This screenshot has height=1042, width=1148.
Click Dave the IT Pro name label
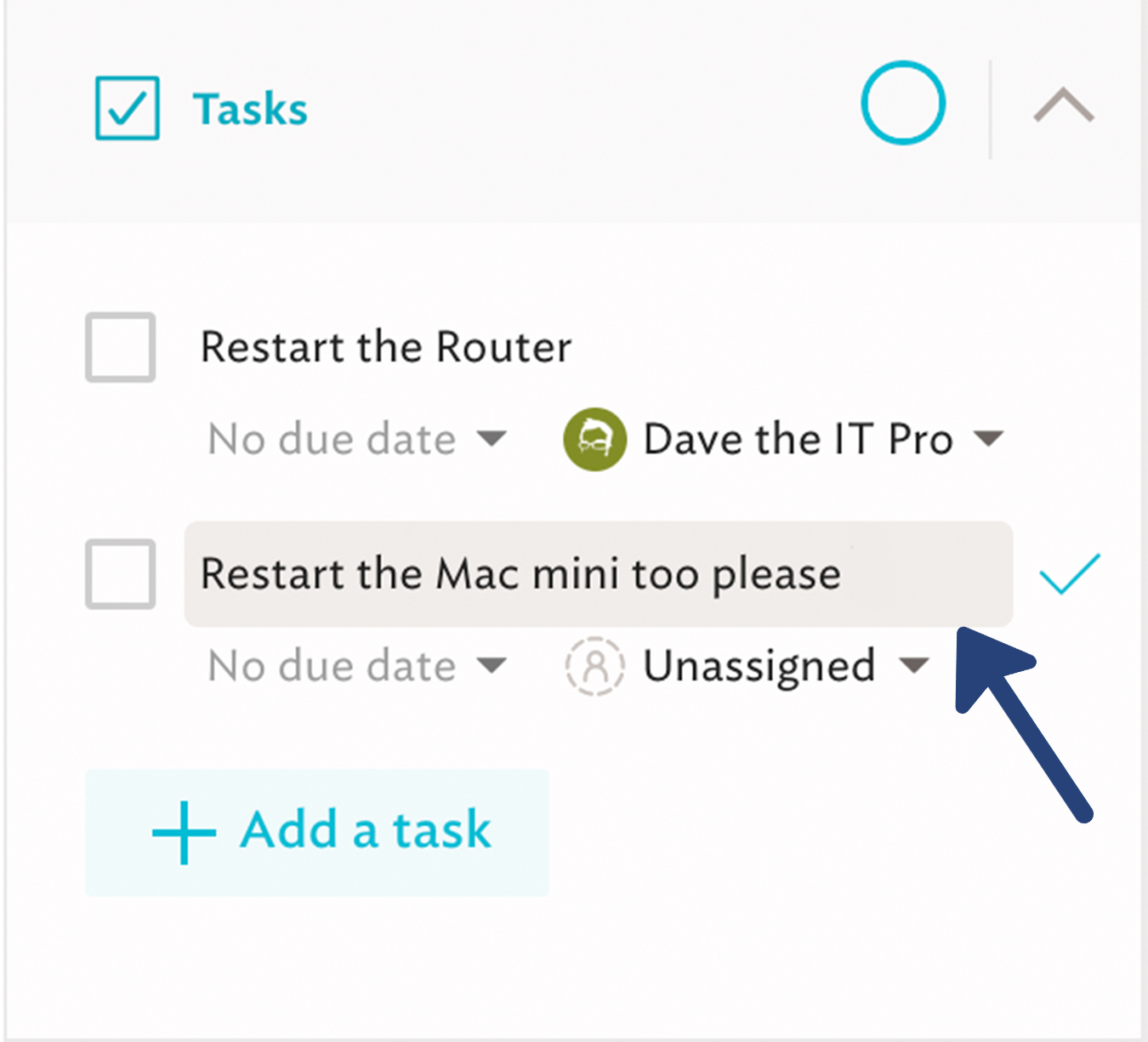tap(798, 439)
